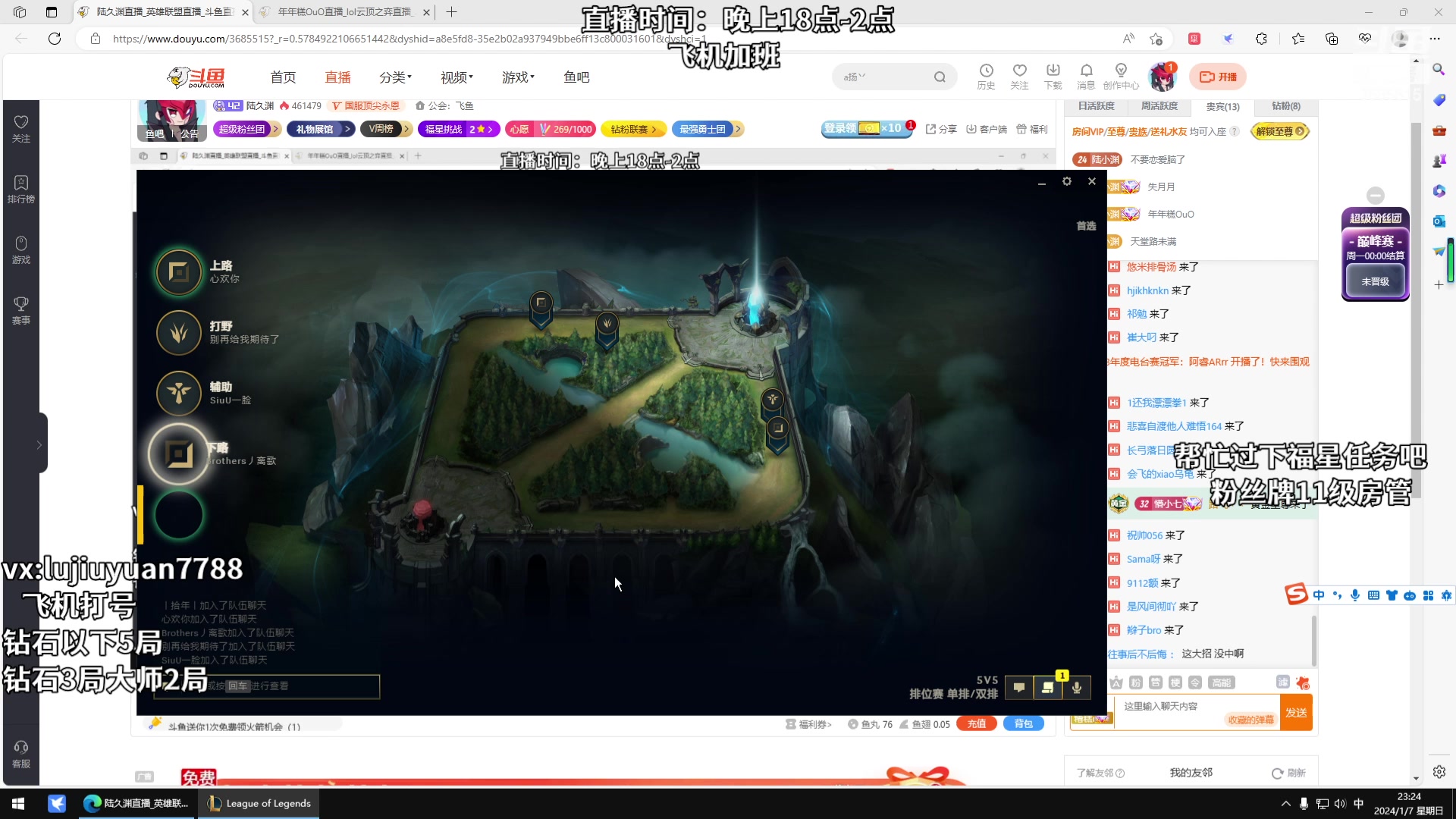This screenshot has height=819, width=1456.
Task: Click the 收藏的弹幕 saved danmaku button
Action: [x=1250, y=720]
